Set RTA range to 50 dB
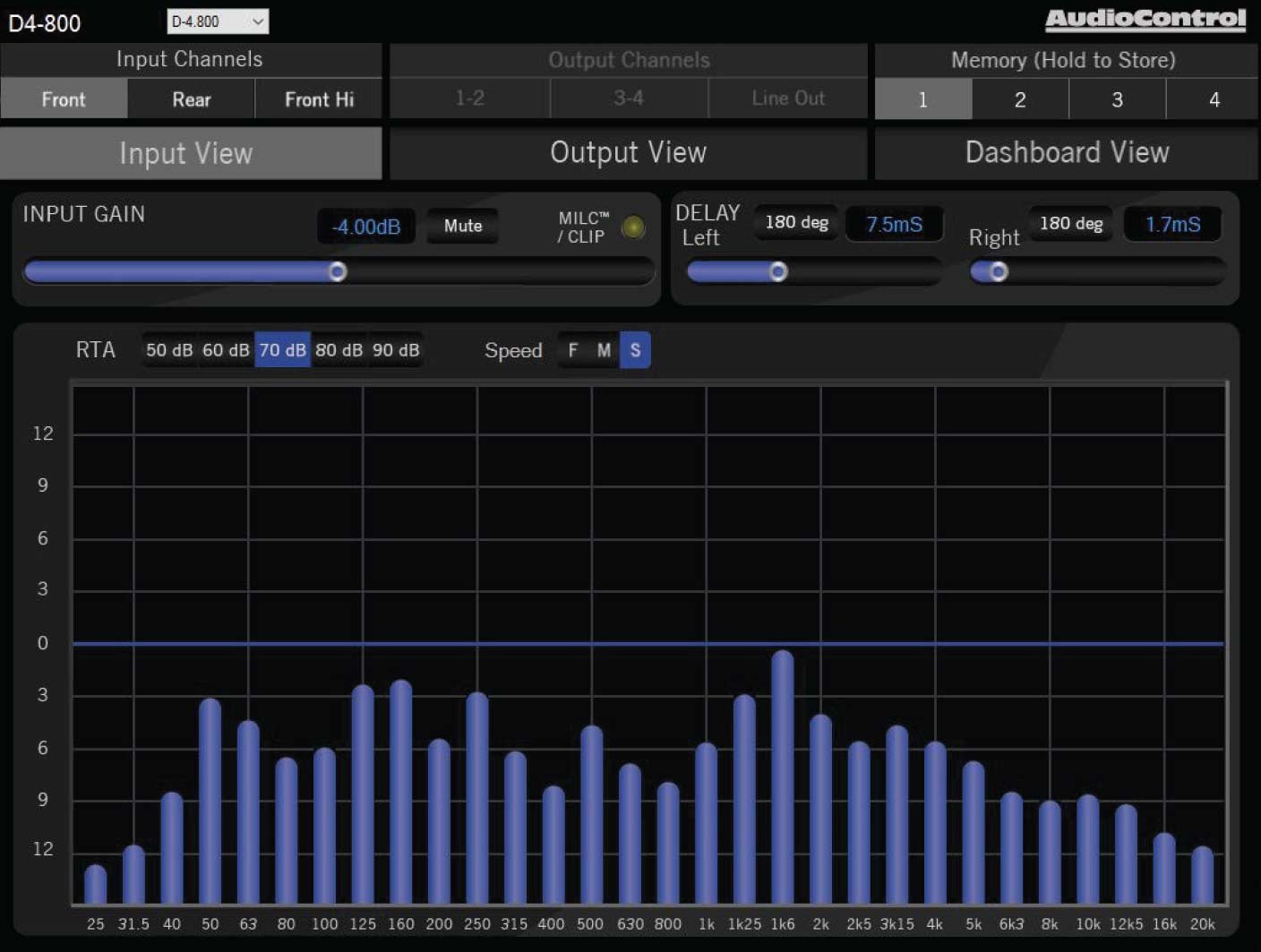Viewport: 1261px width, 952px height. point(169,349)
